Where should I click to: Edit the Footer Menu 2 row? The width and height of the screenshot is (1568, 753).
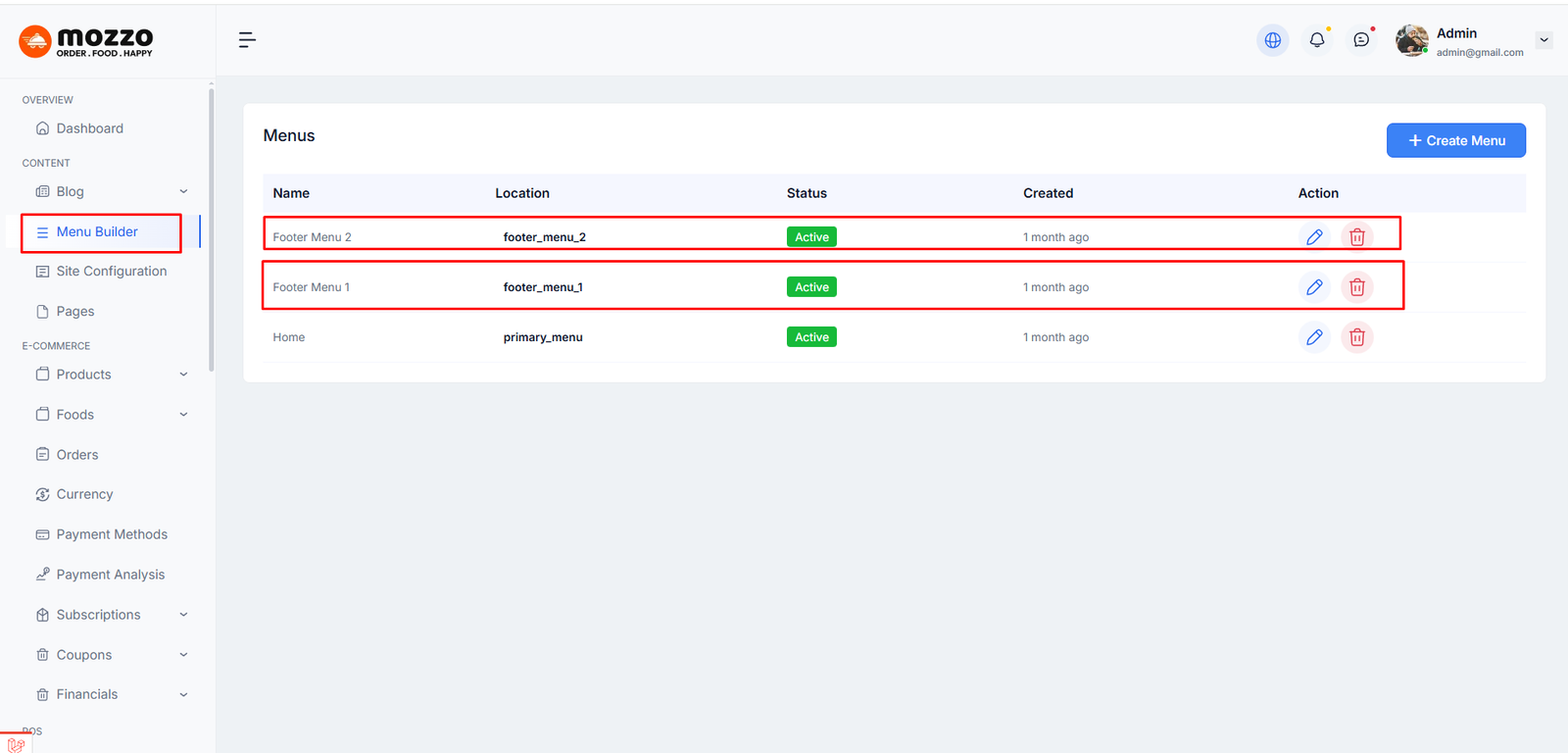point(1314,237)
